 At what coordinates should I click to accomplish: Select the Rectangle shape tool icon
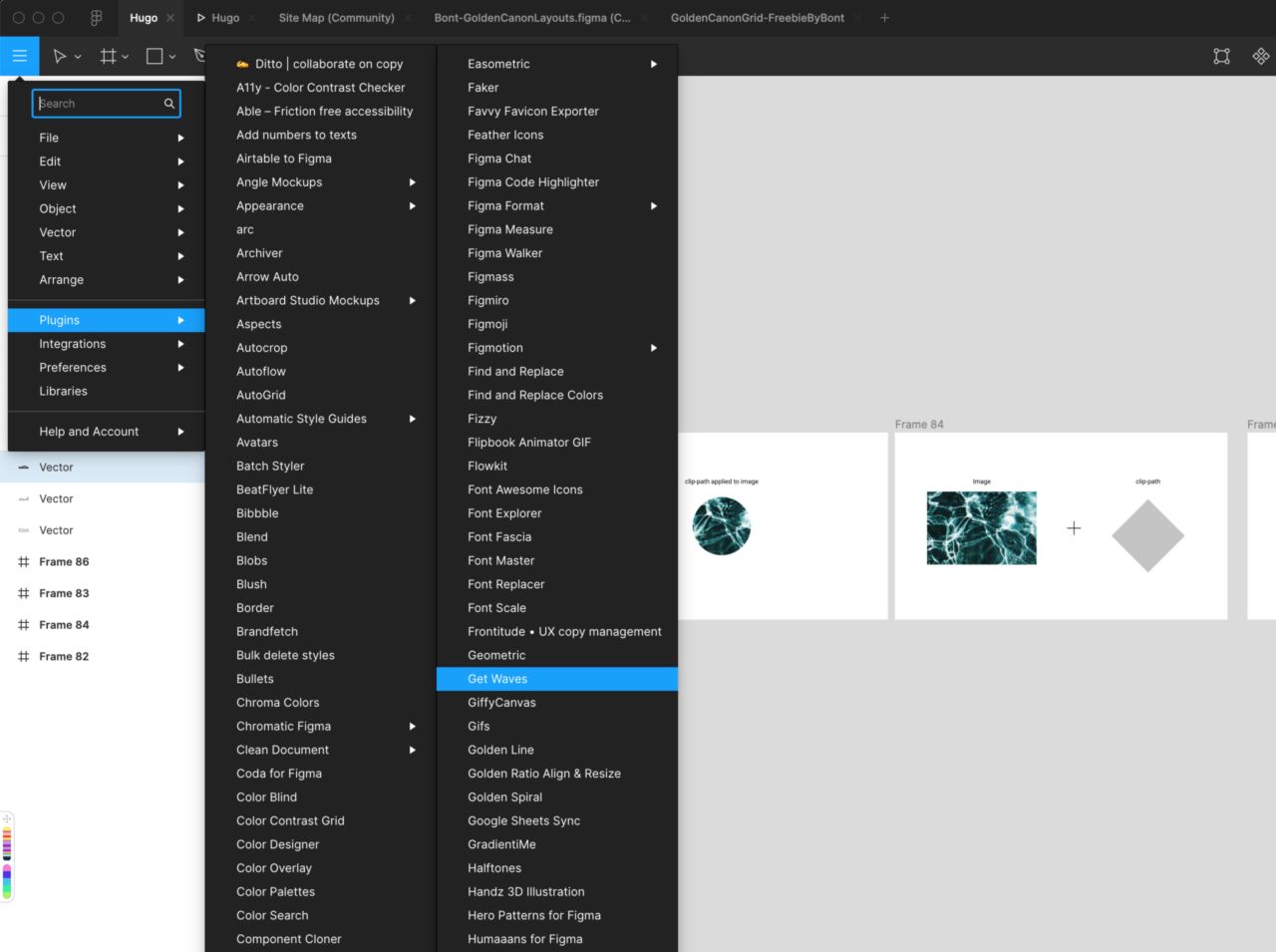(x=155, y=57)
